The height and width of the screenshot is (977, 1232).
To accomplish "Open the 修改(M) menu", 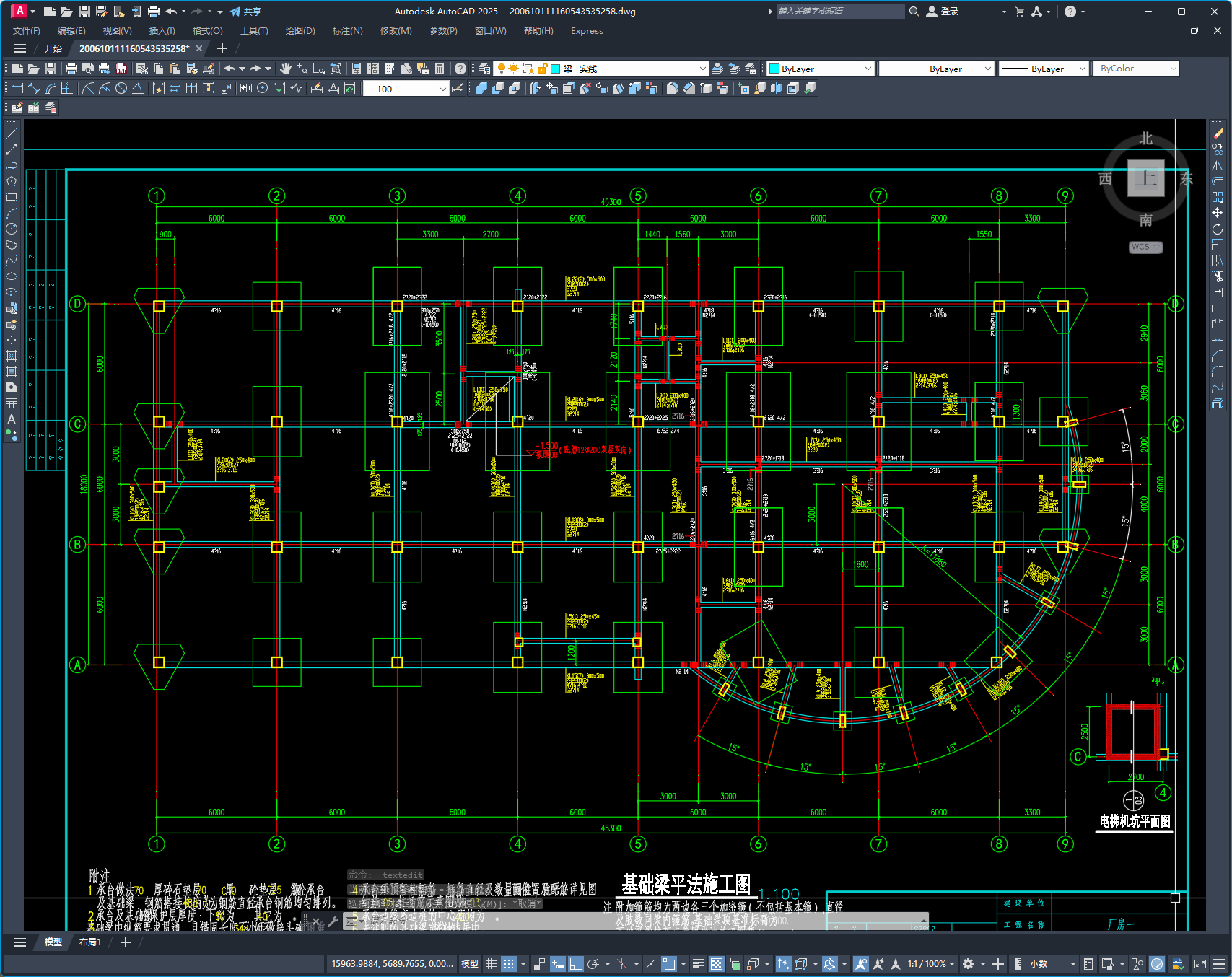I will (396, 31).
